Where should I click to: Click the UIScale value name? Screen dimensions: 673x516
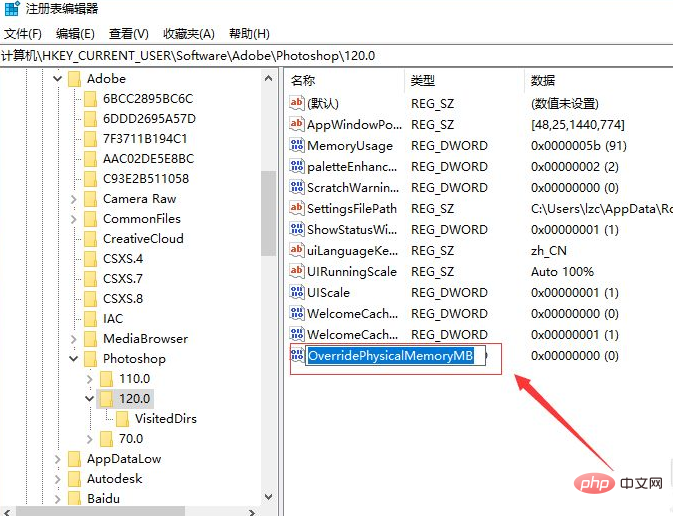tap(328, 293)
